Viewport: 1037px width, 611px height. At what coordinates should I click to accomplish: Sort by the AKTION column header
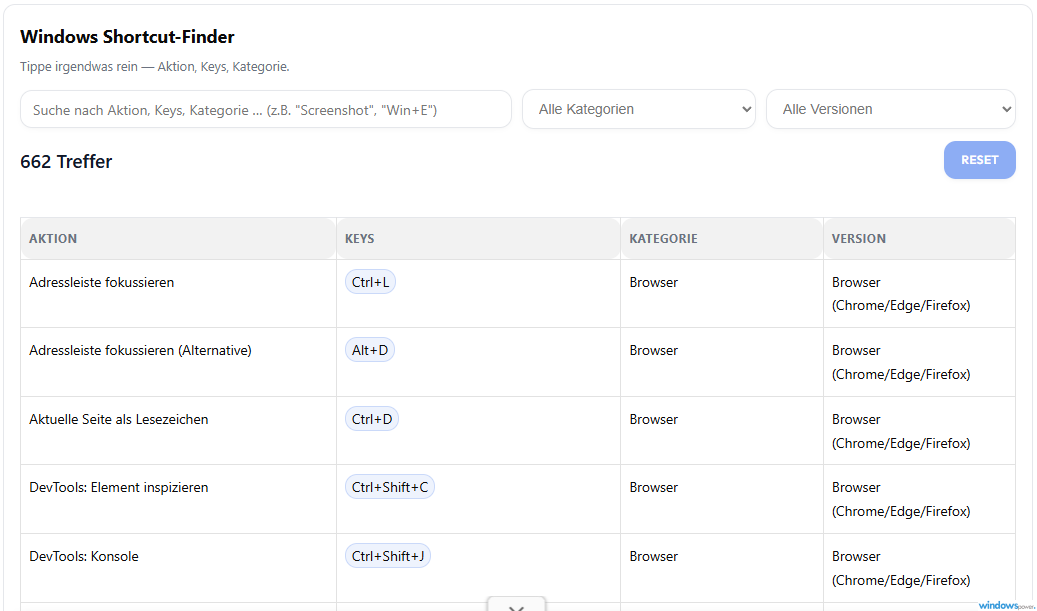click(x=53, y=239)
